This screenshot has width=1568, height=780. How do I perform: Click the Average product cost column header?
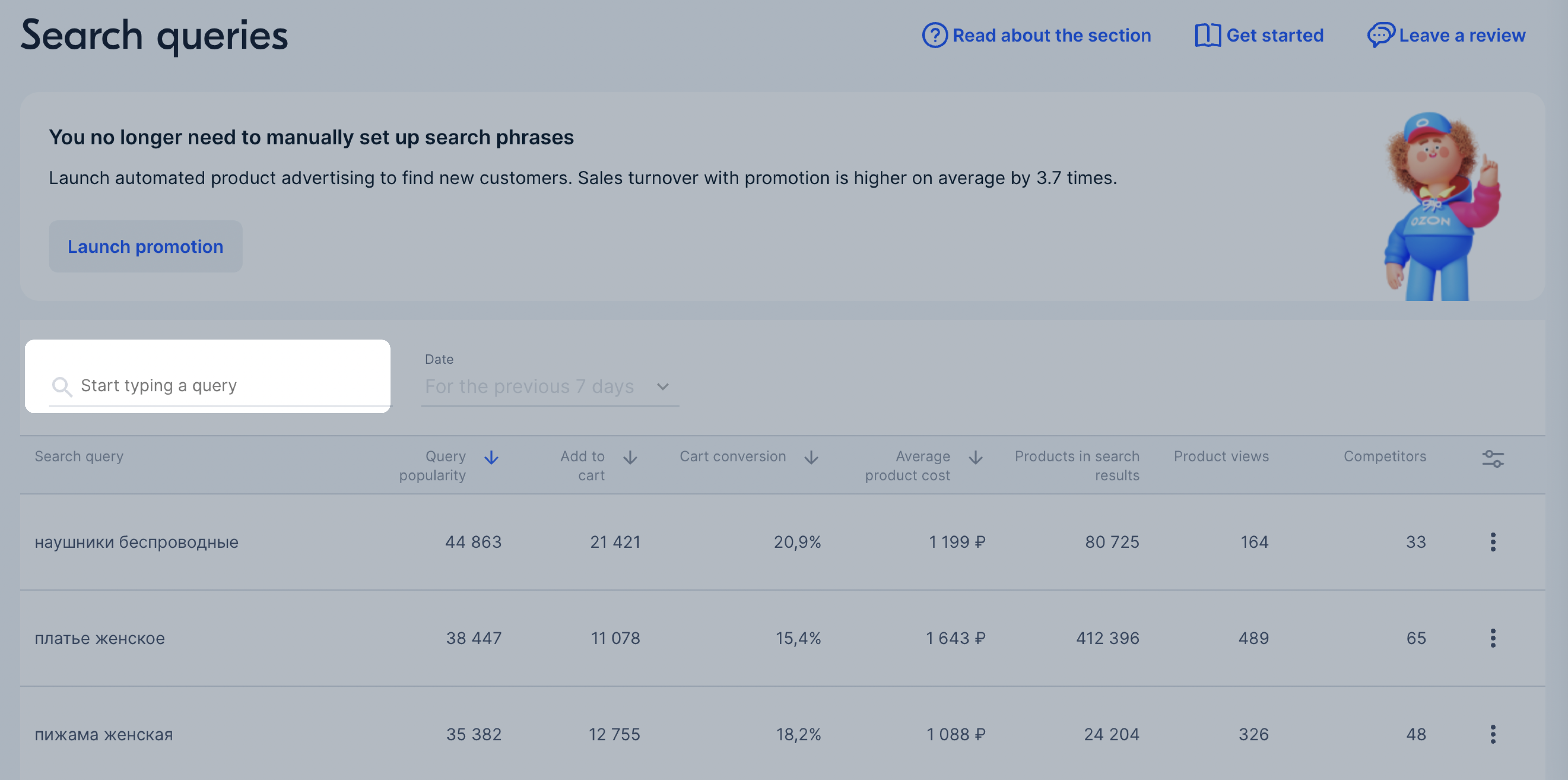point(907,465)
